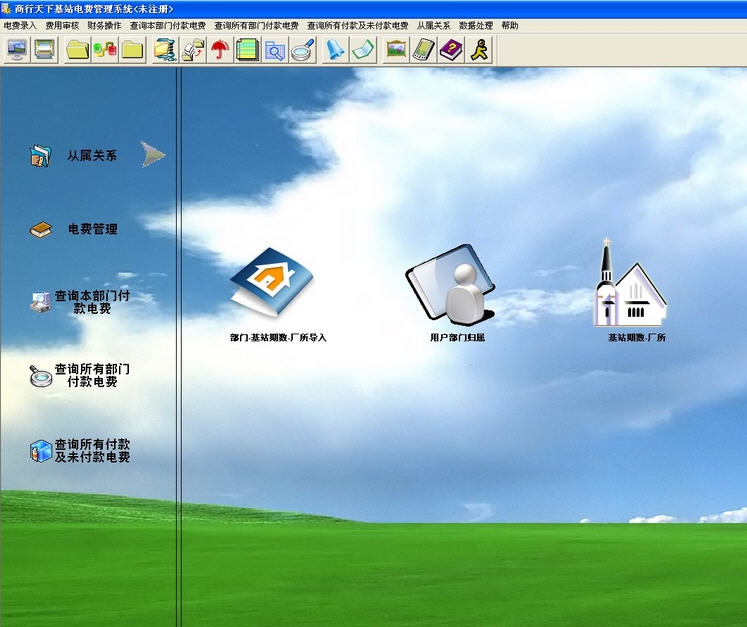Select 电费管理 label in left sidebar

(92, 229)
